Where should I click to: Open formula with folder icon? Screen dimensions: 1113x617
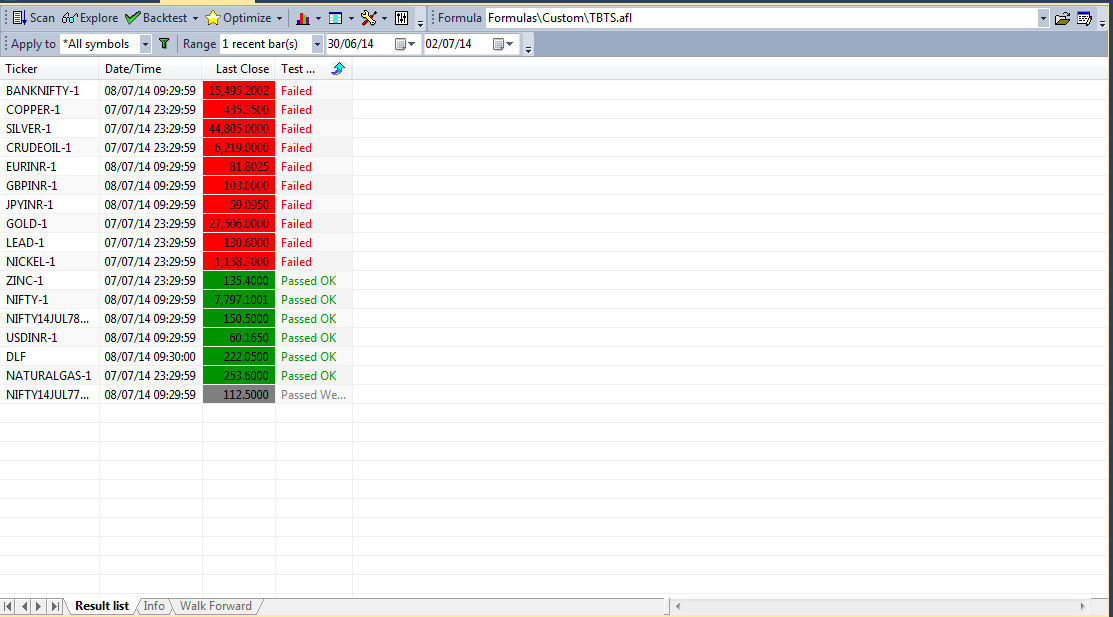[x=1062, y=18]
